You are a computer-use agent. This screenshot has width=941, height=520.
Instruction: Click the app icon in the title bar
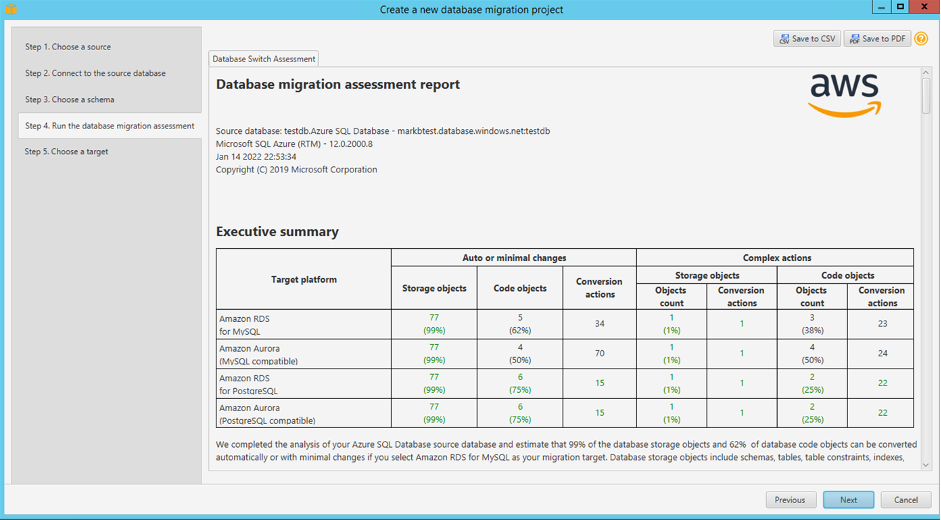[x=11, y=9]
